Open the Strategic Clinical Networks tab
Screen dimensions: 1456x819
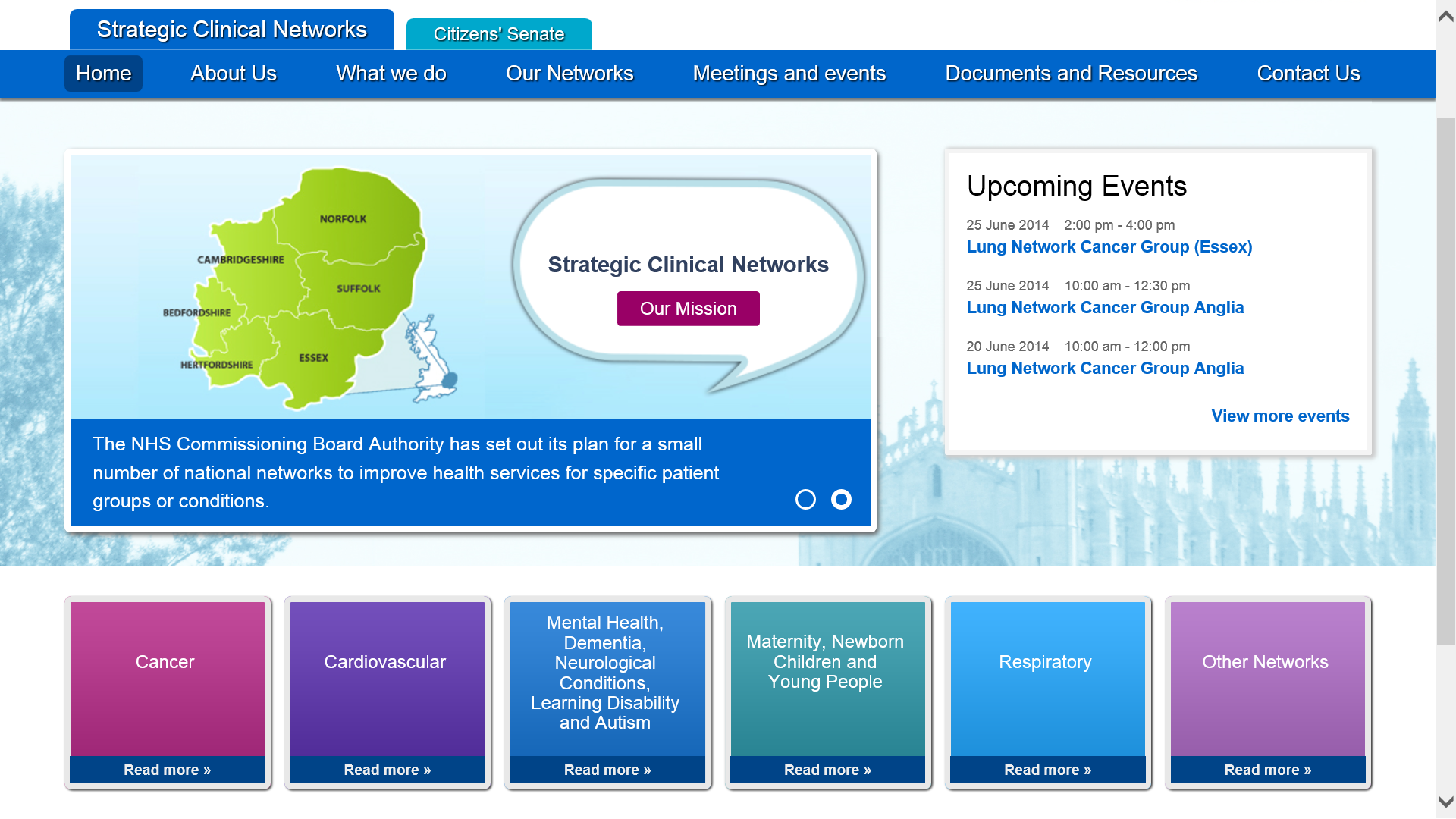[232, 30]
